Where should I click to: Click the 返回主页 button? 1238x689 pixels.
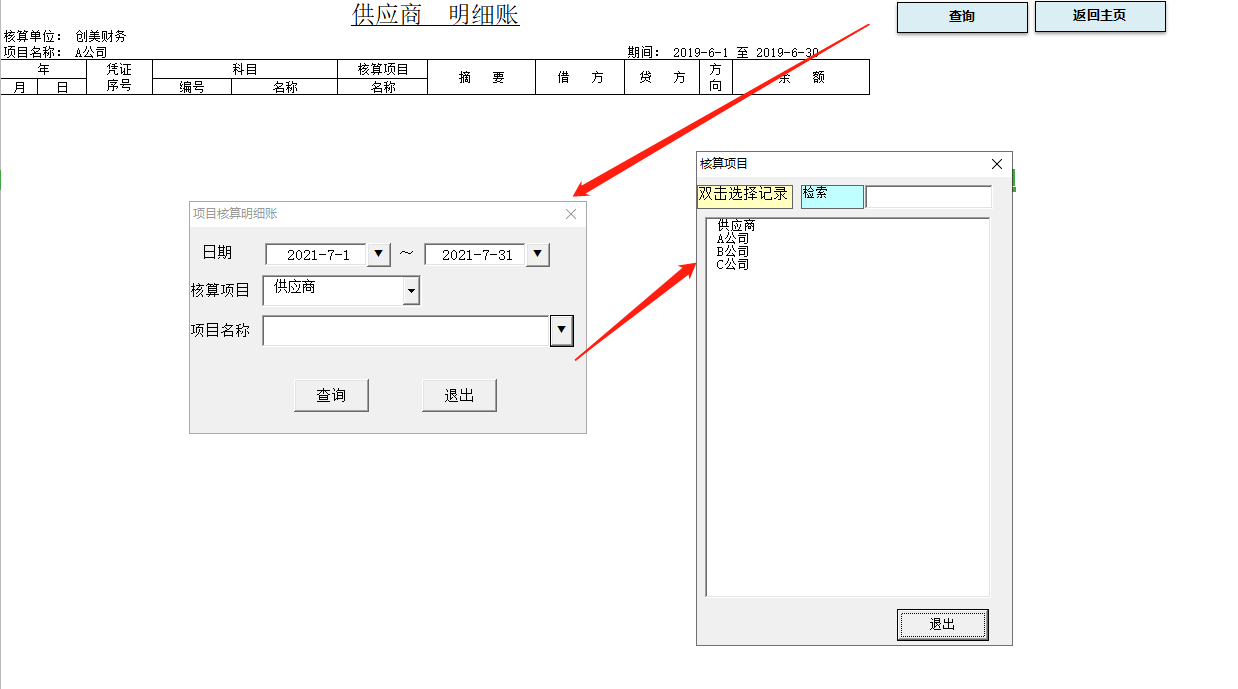click(x=1100, y=17)
